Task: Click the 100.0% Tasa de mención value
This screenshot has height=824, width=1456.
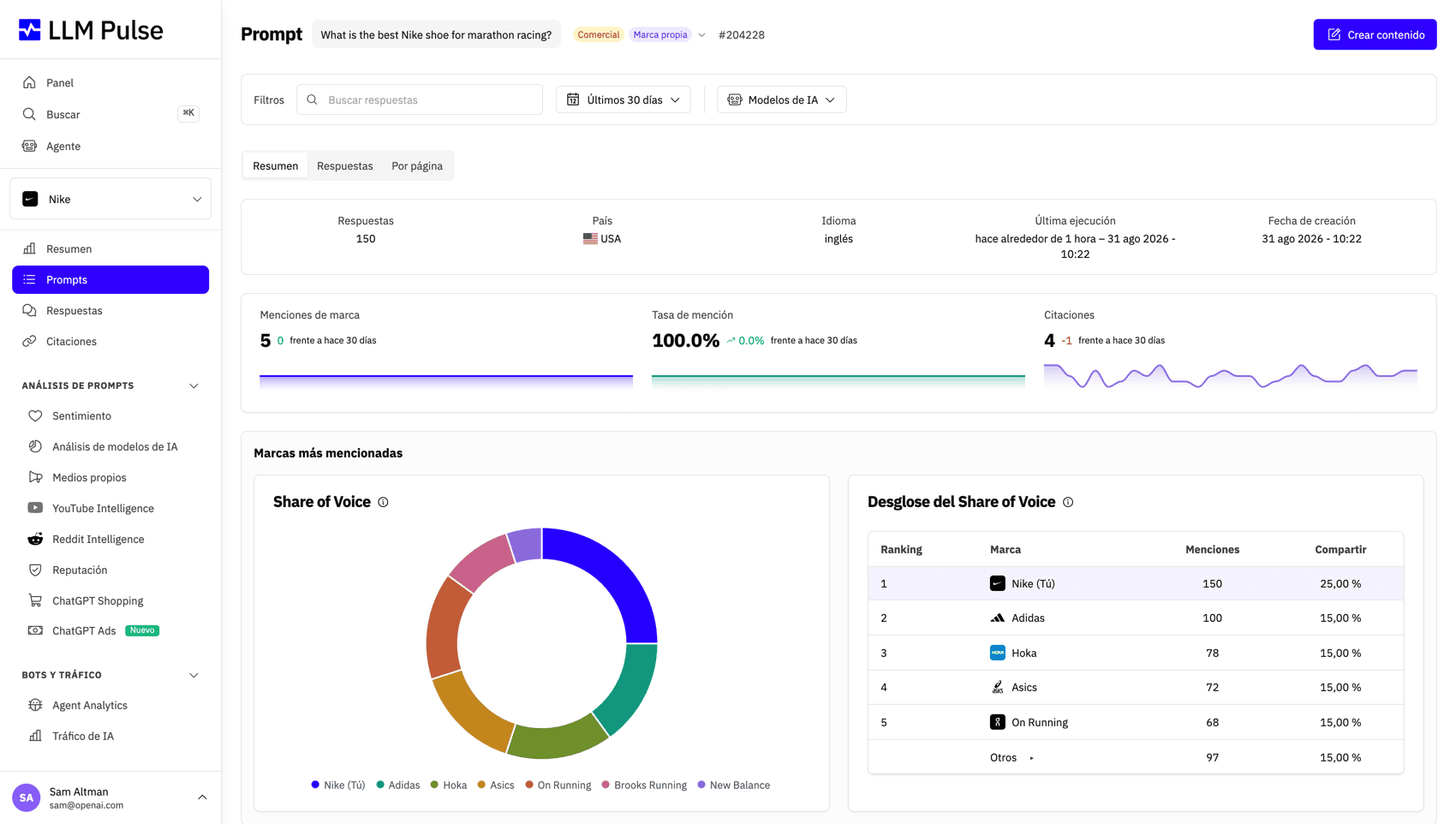Action: (685, 340)
